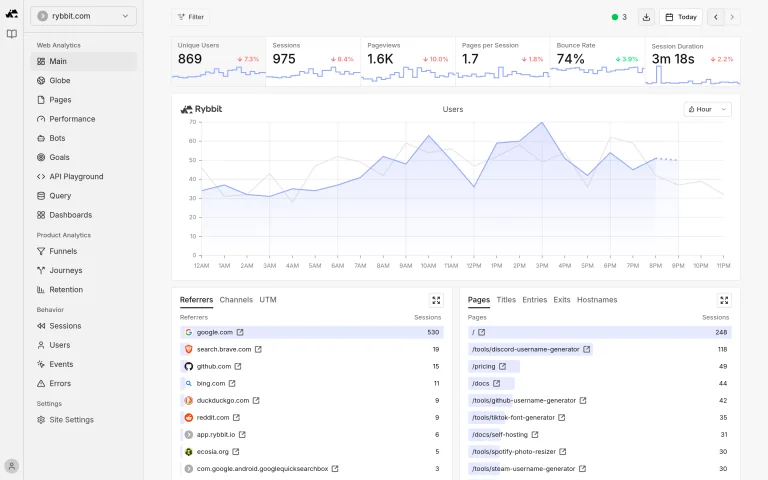The width and height of the screenshot is (768, 480).
Task: Open app.rybbit.io external link icon
Action: pos(242,435)
